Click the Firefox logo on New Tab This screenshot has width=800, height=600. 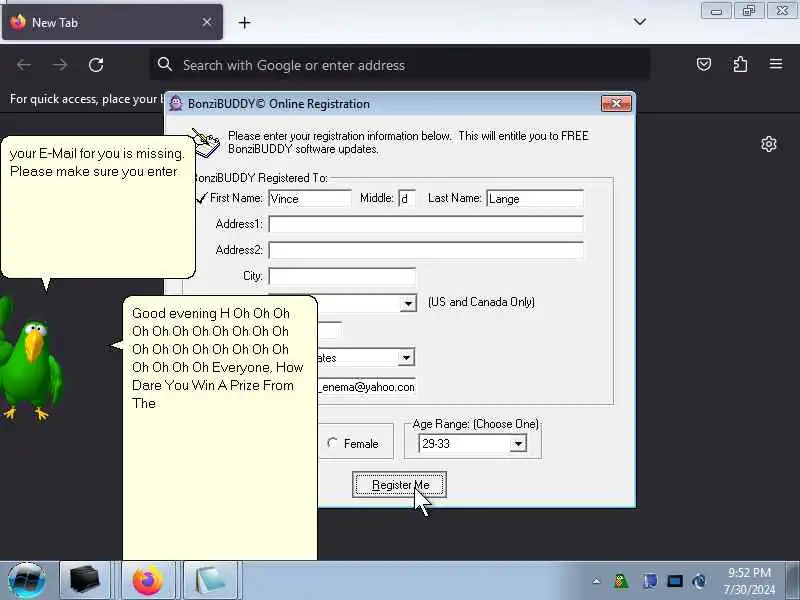(18, 22)
